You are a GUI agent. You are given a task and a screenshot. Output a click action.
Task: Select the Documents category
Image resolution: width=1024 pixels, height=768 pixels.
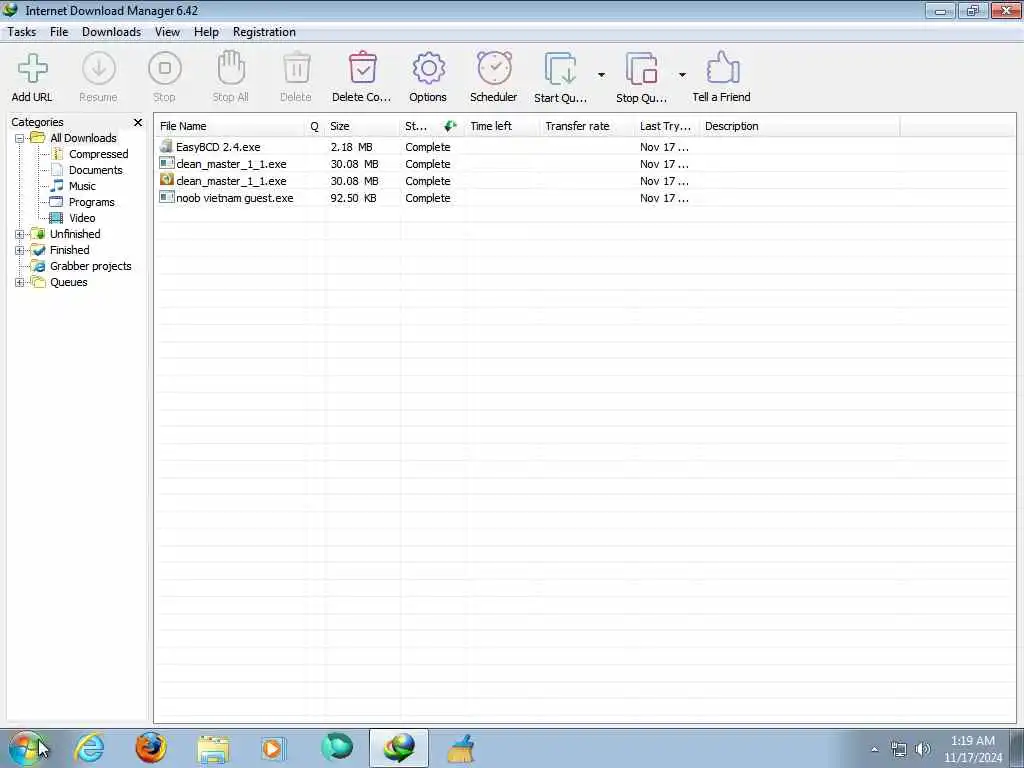(x=96, y=170)
